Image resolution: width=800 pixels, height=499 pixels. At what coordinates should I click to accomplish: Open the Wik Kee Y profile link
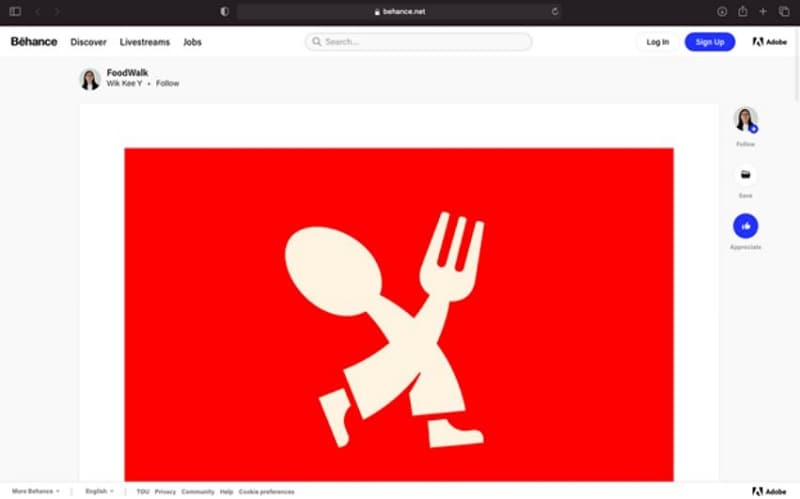pyautogui.click(x=124, y=83)
